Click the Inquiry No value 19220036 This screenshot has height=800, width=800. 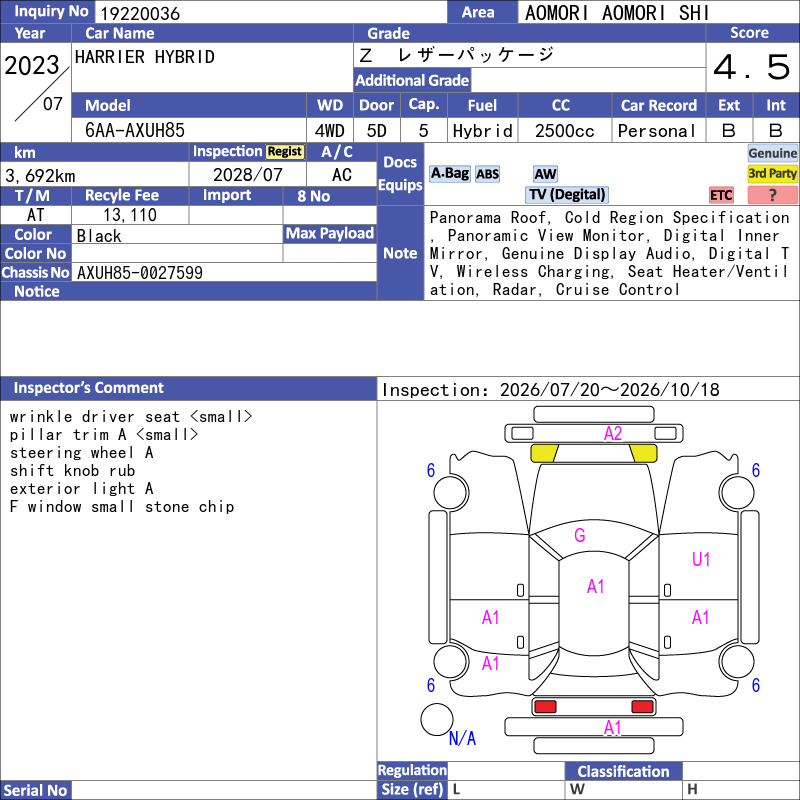(x=140, y=13)
